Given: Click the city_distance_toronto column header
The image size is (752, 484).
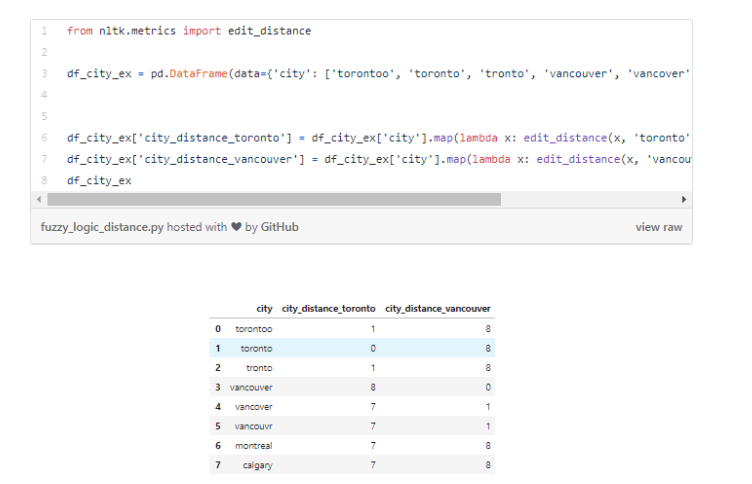Looking at the screenshot, I should coord(329,309).
